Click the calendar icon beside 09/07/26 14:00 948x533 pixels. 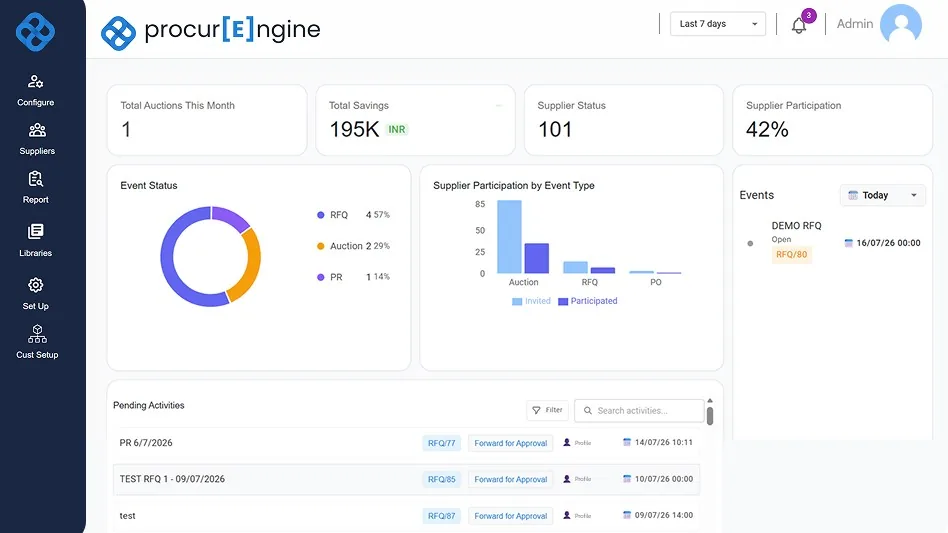click(627, 515)
